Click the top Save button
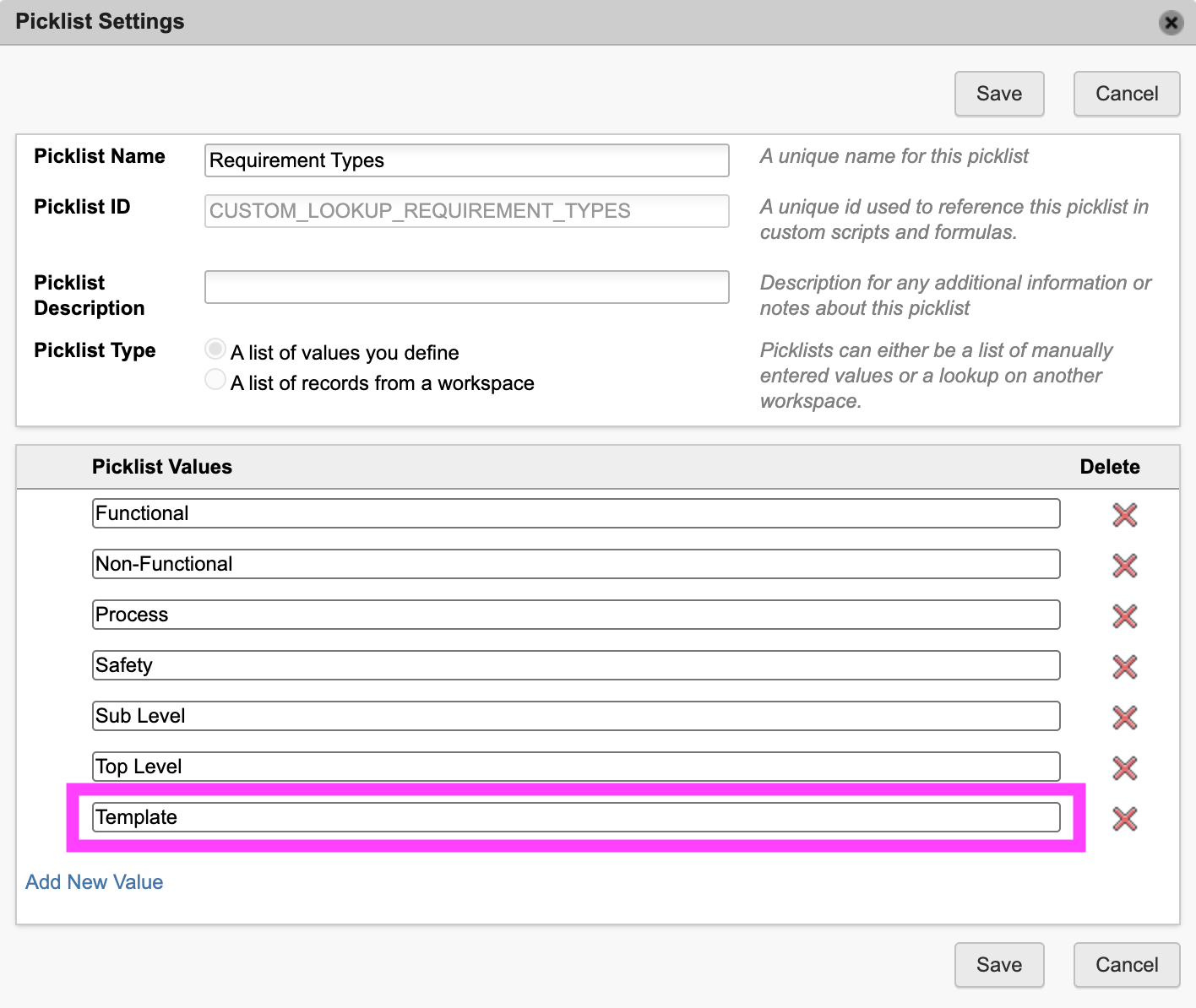Viewport: 1196px width, 1008px height. 999,94
